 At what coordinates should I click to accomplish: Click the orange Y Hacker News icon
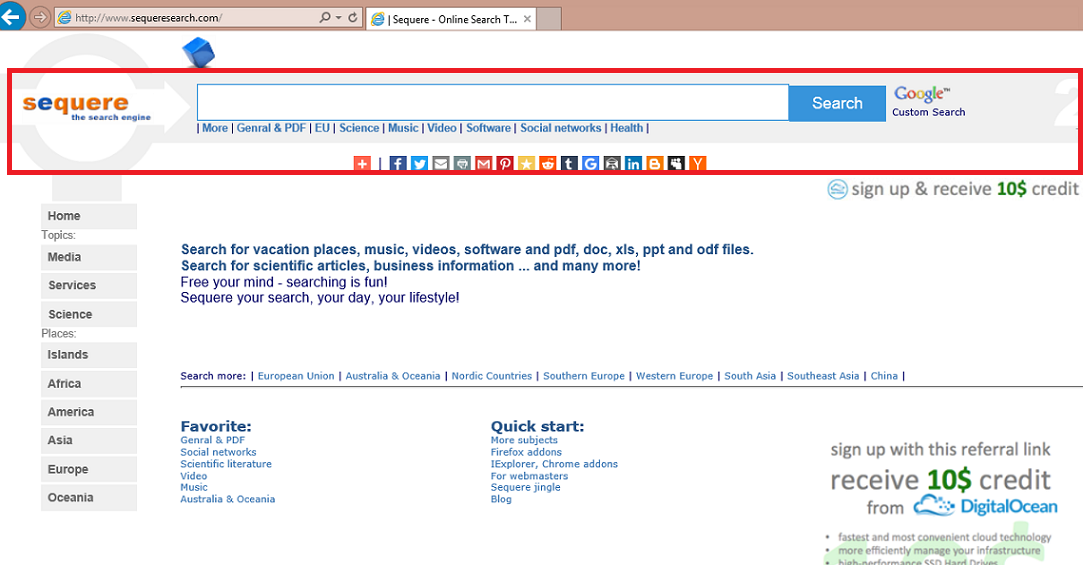[x=697, y=164]
